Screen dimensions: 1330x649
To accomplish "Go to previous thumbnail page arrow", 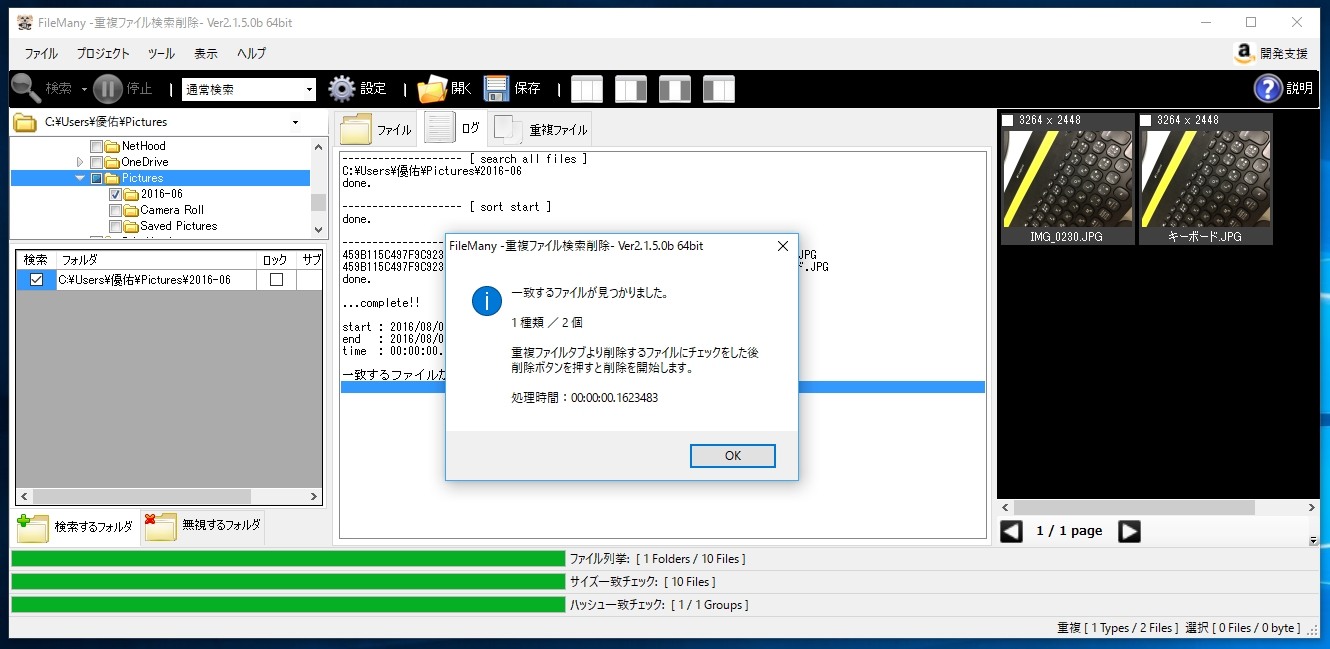I will [1011, 531].
